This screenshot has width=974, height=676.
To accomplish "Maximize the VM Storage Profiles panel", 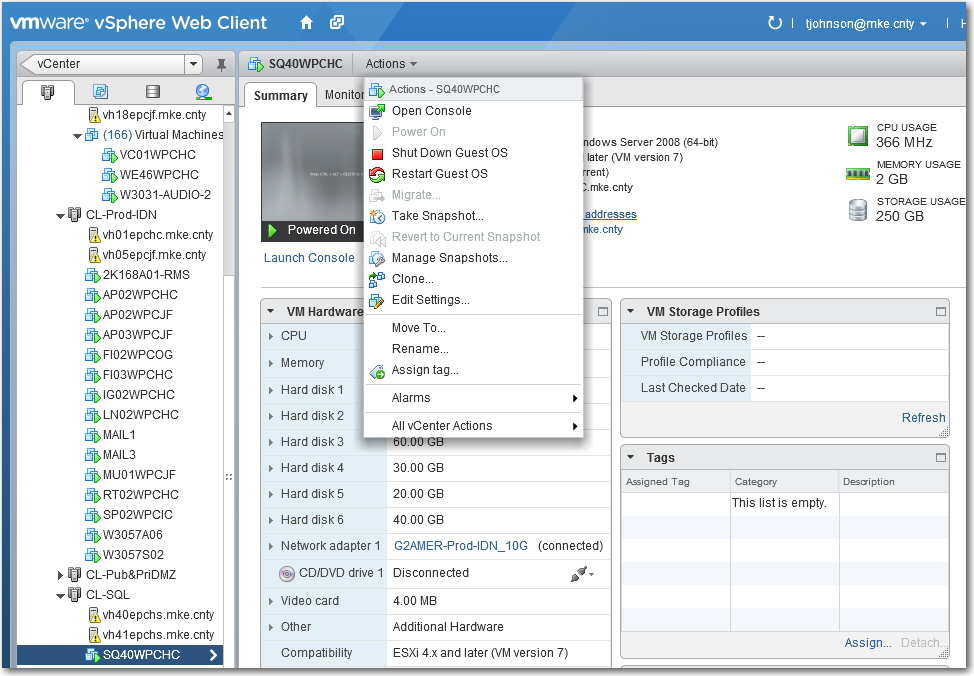I will [x=941, y=311].
